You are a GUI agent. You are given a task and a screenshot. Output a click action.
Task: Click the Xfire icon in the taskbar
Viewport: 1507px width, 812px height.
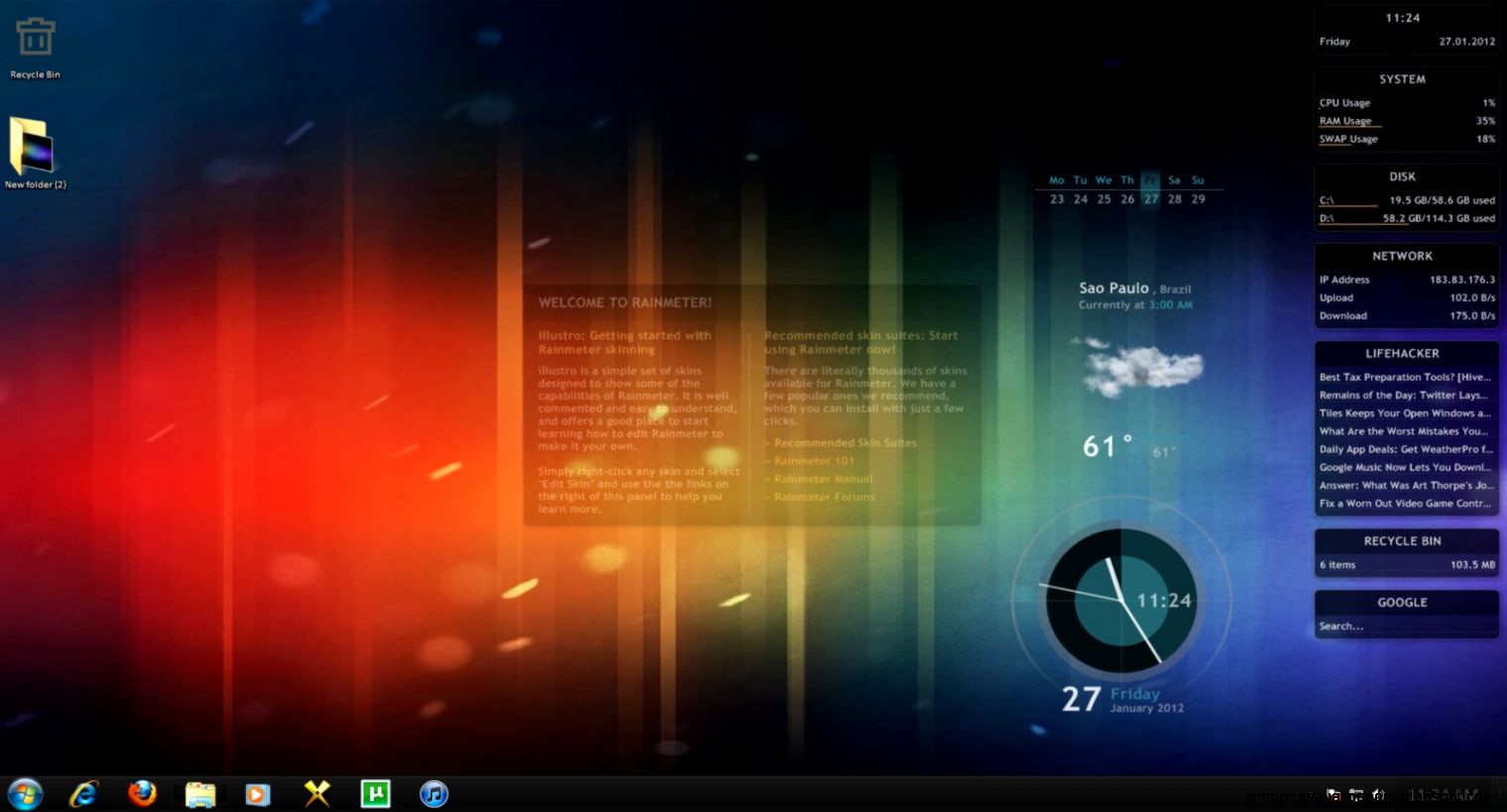click(x=316, y=793)
